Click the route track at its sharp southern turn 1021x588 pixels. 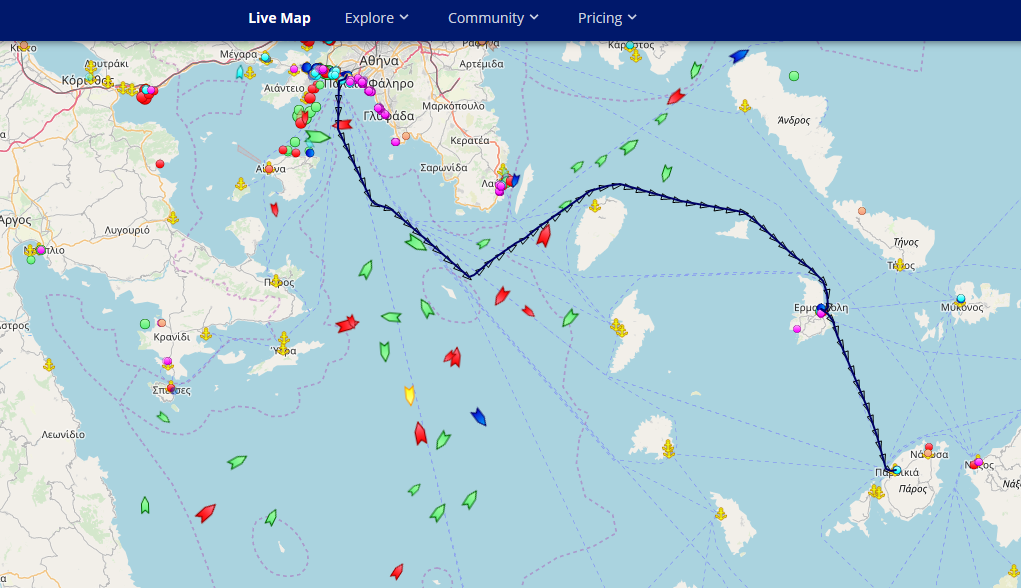[x=468, y=277]
